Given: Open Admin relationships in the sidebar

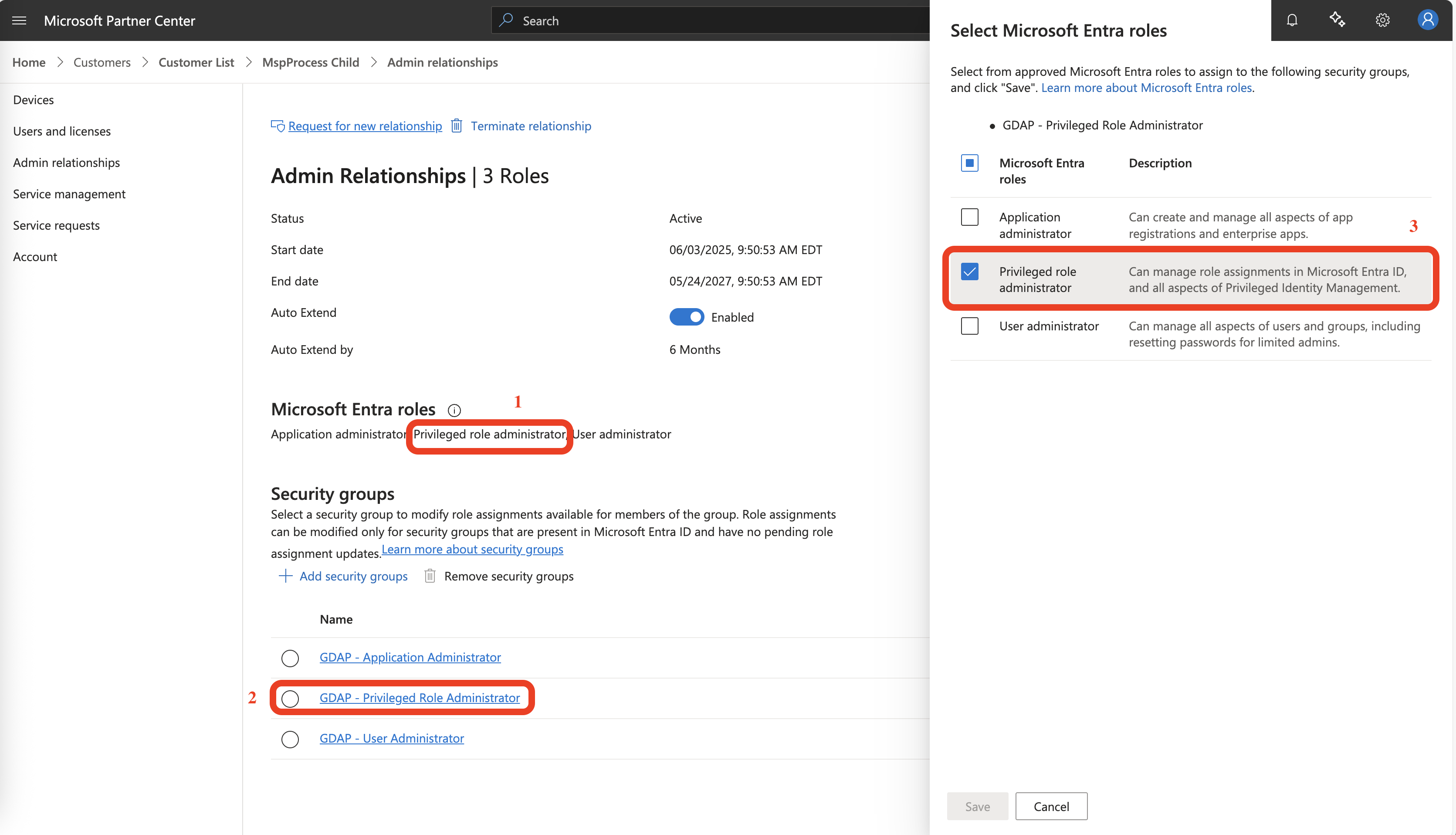Looking at the screenshot, I should point(67,162).
